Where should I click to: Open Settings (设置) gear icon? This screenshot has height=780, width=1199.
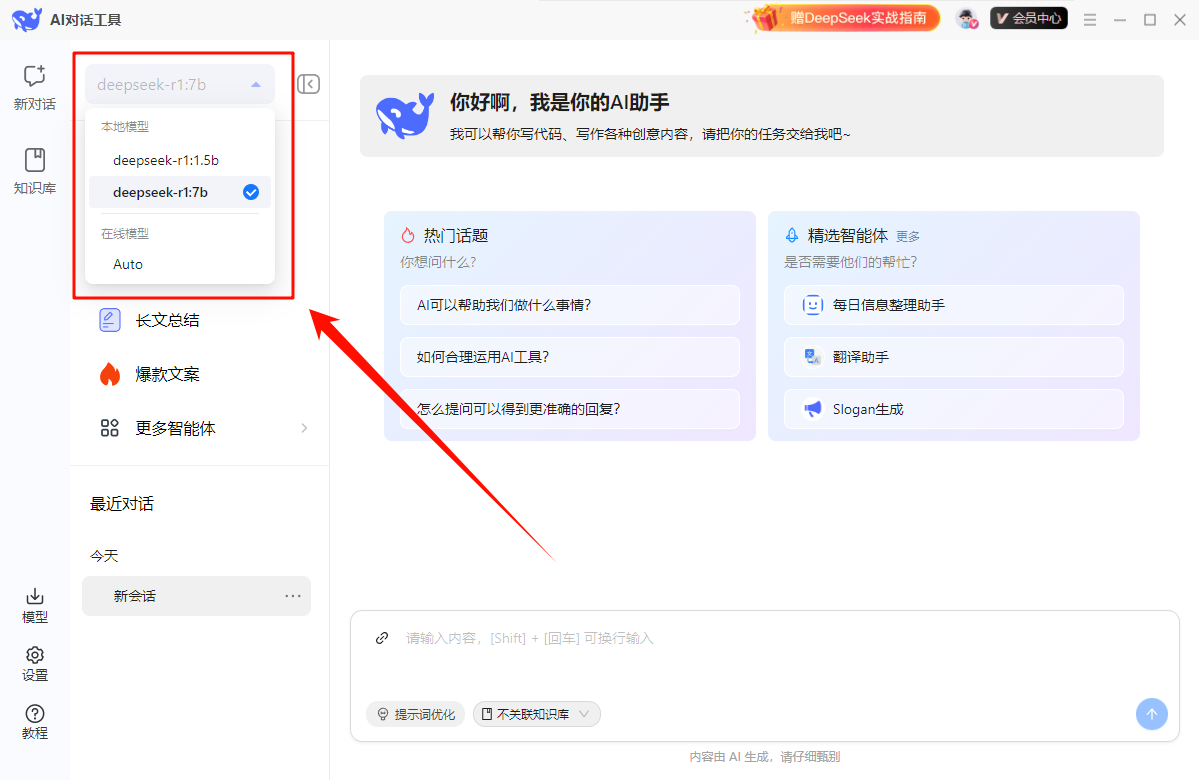[x=35, y=655]
